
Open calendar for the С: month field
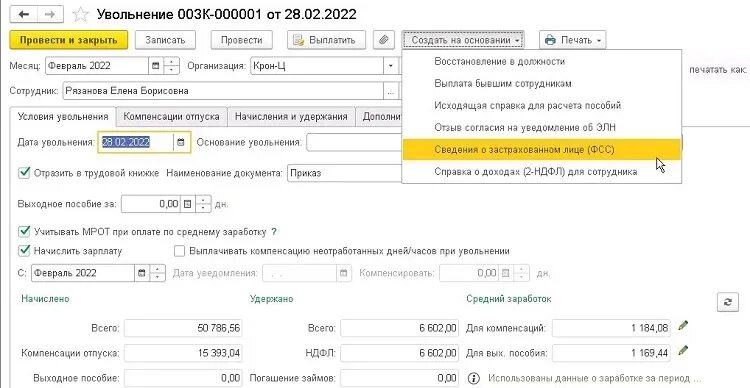coord(142,273)
